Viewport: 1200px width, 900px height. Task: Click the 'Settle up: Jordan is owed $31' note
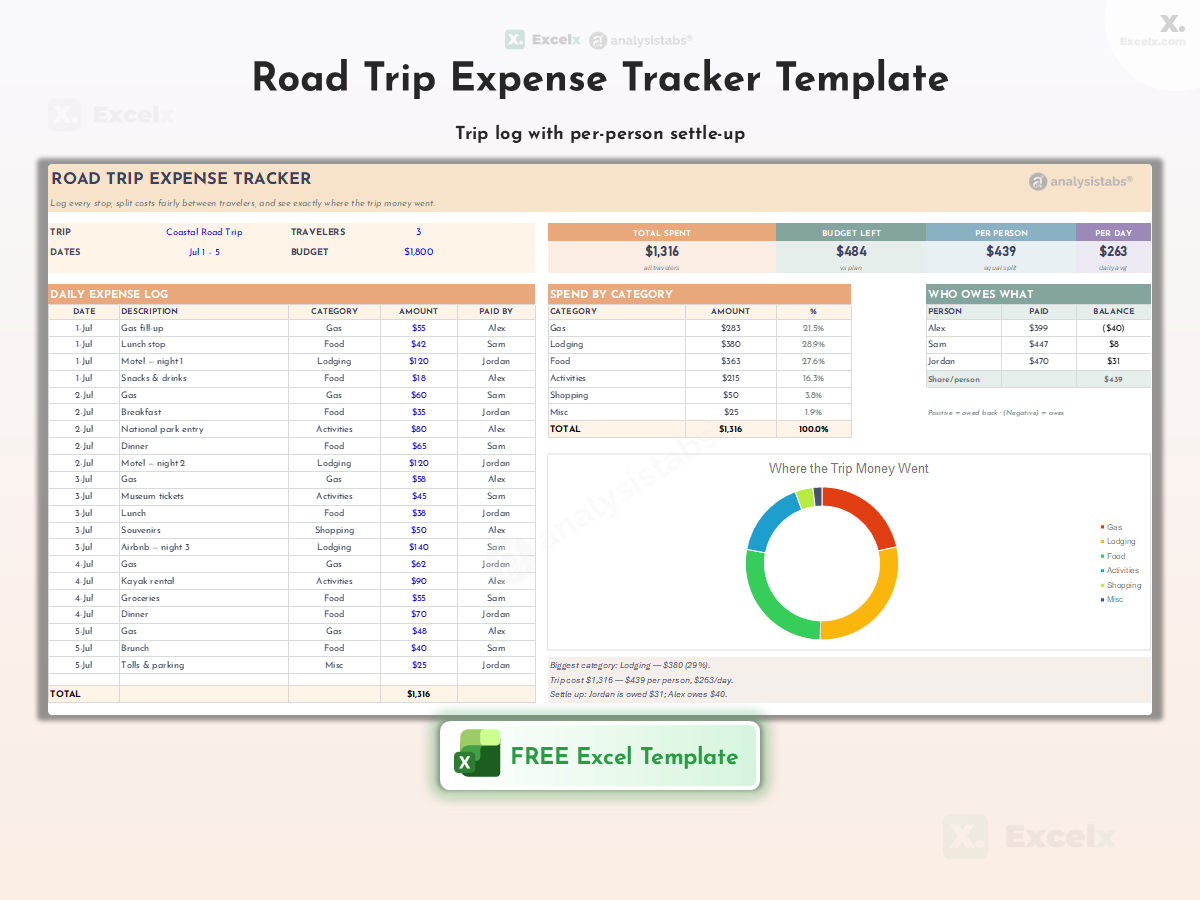pyautogui.click(x=639, y=694)
